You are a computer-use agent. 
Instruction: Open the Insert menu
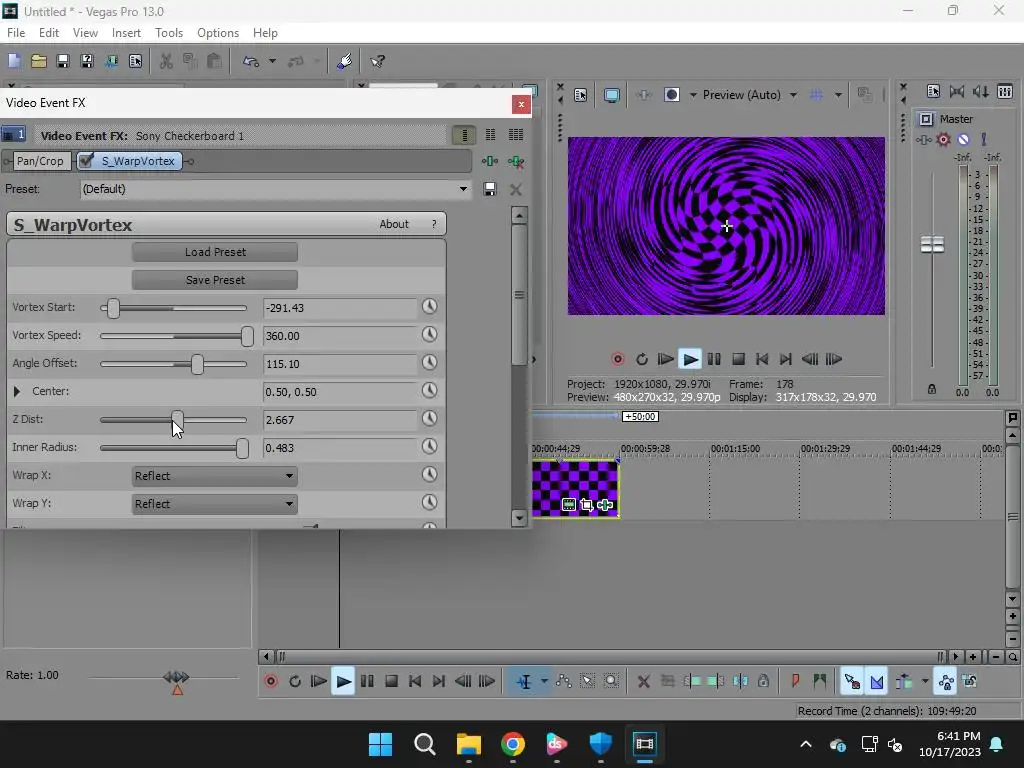tap(126, 33)
